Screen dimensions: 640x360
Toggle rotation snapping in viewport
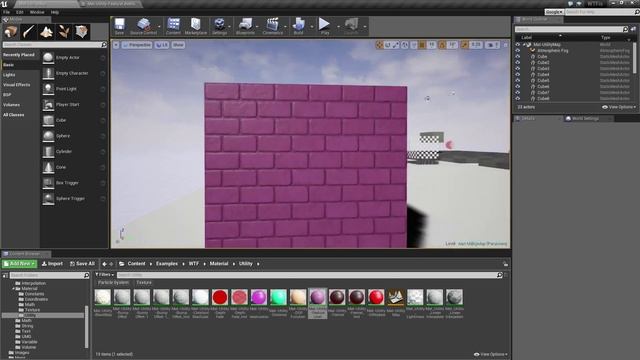pos(442,45)
